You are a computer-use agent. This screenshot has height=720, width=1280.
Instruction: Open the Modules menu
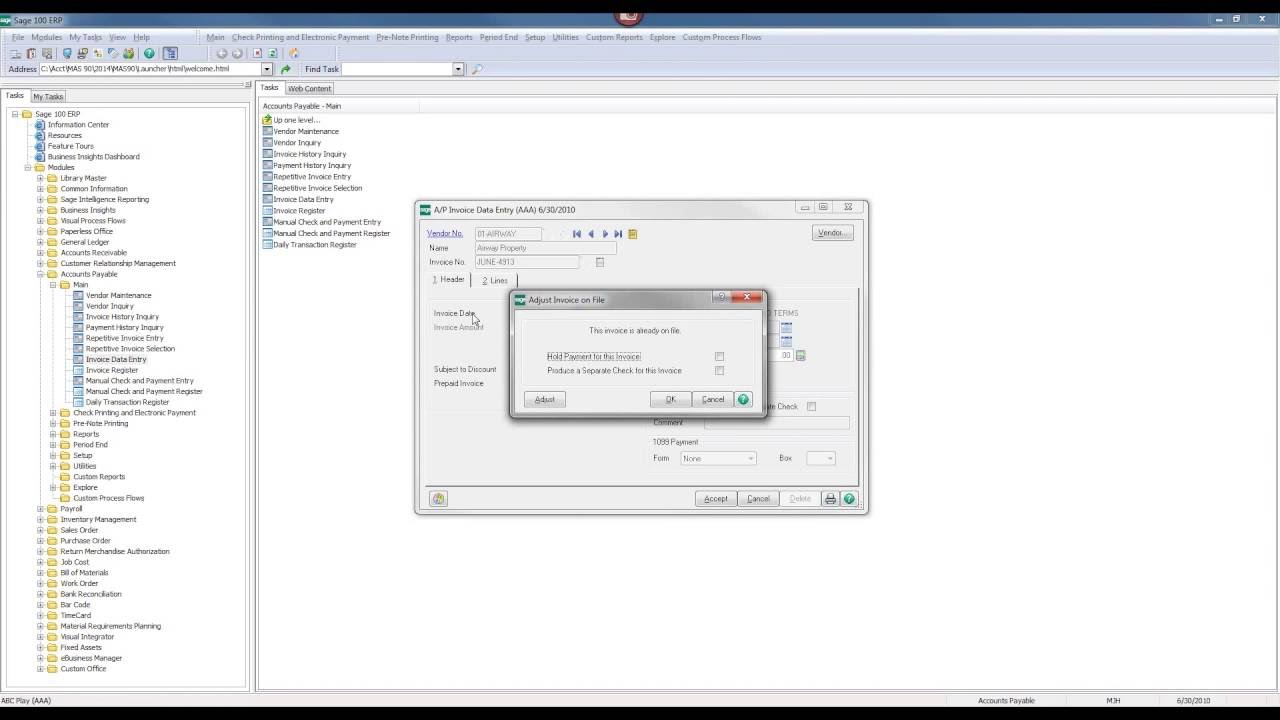[x=46, y=37]
